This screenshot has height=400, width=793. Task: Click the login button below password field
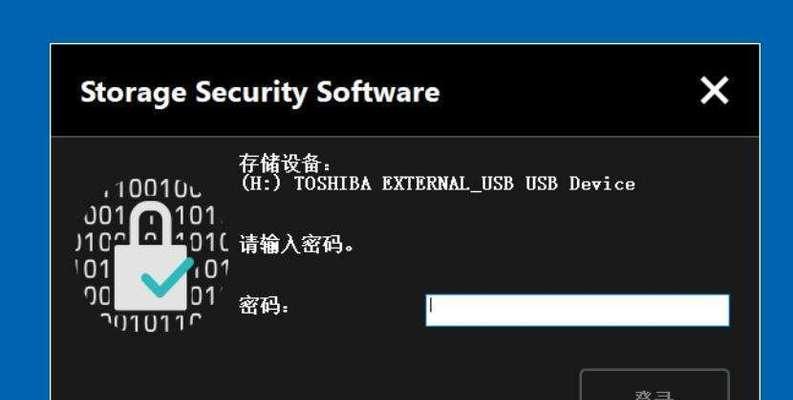pyautogui.click(x=654, y=385)
